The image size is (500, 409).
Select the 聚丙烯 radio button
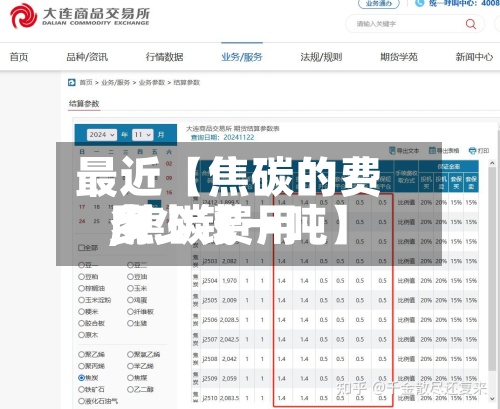(81, 366)
